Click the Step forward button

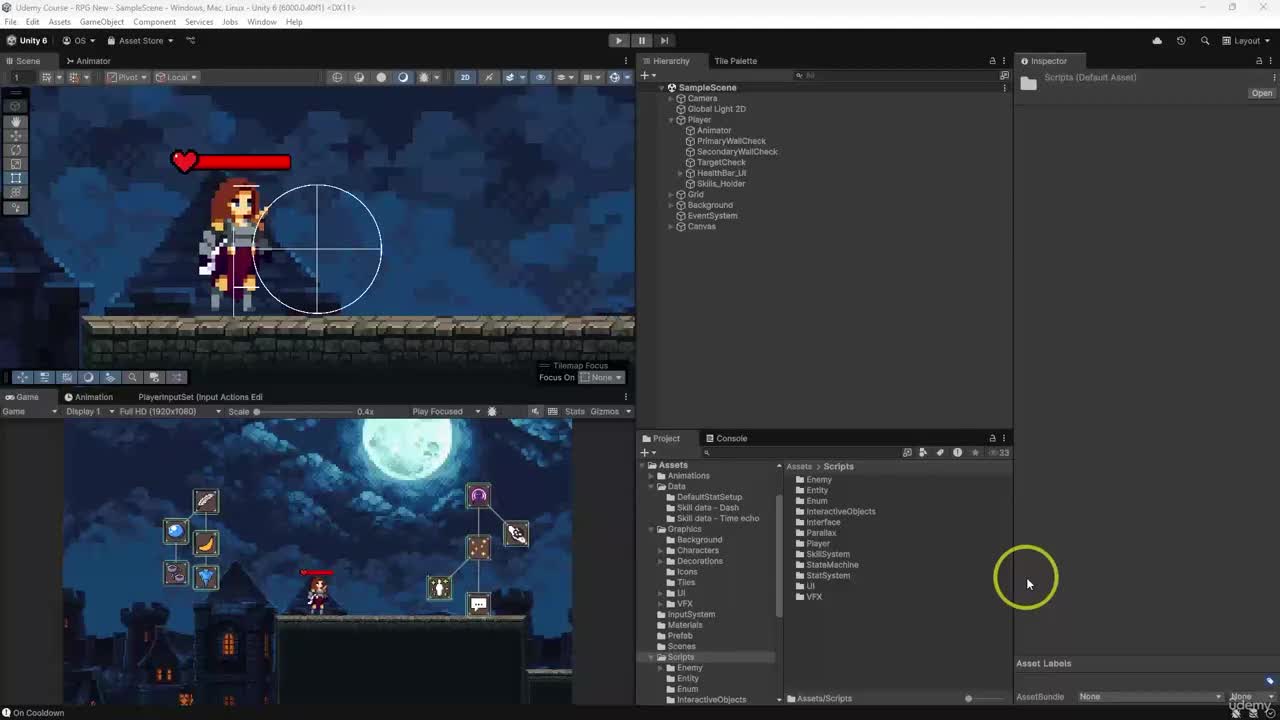coord(664,40)
